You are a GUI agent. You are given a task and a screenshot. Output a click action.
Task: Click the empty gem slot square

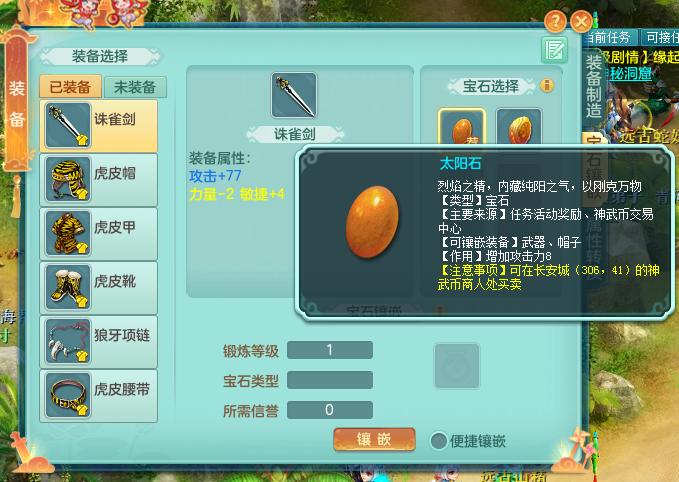click(457, 366)
